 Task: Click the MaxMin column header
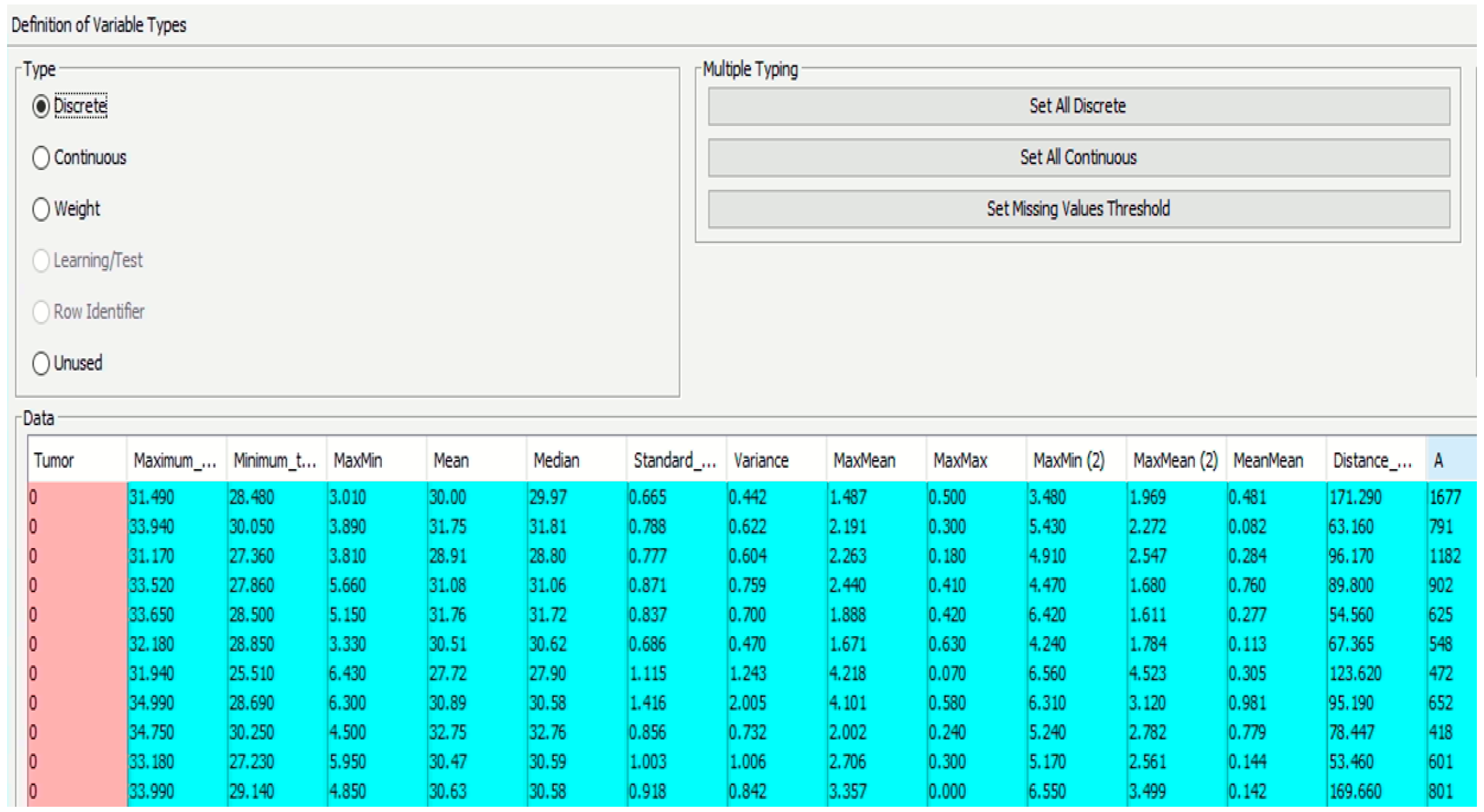tap(375, 460)
